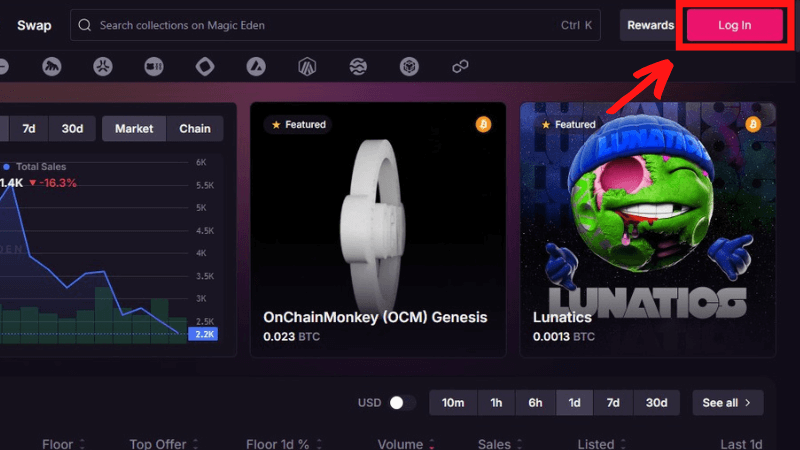Screen dimensions: 800x450
Task: Click the Ctrl K shortcut hint
Action: click(x=577, y=25)
